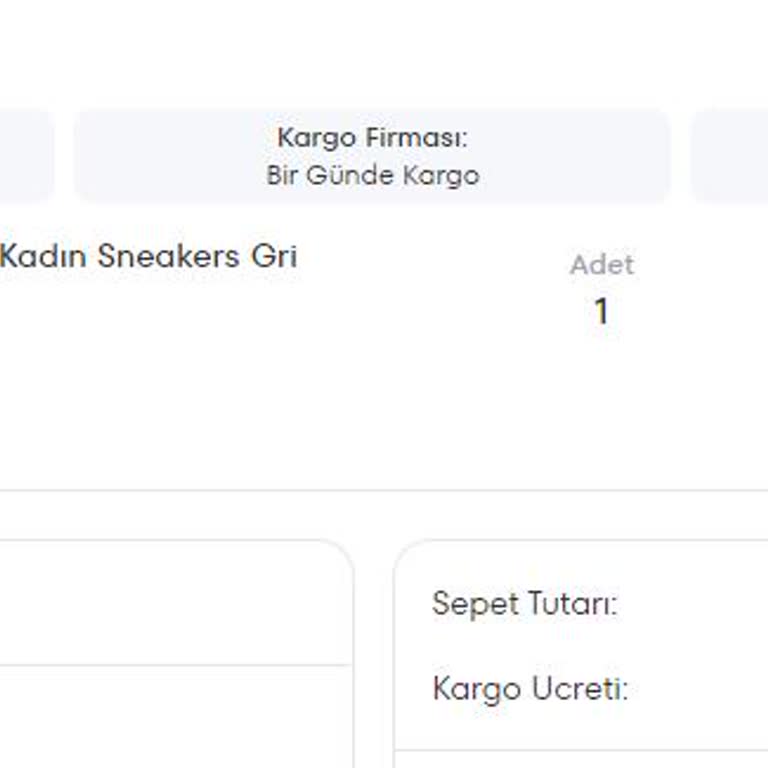The height and width of the screenshot is (768, 768).
Task: Select the "Bir Günde Kargo" carrier name
Action: point(372,176)
